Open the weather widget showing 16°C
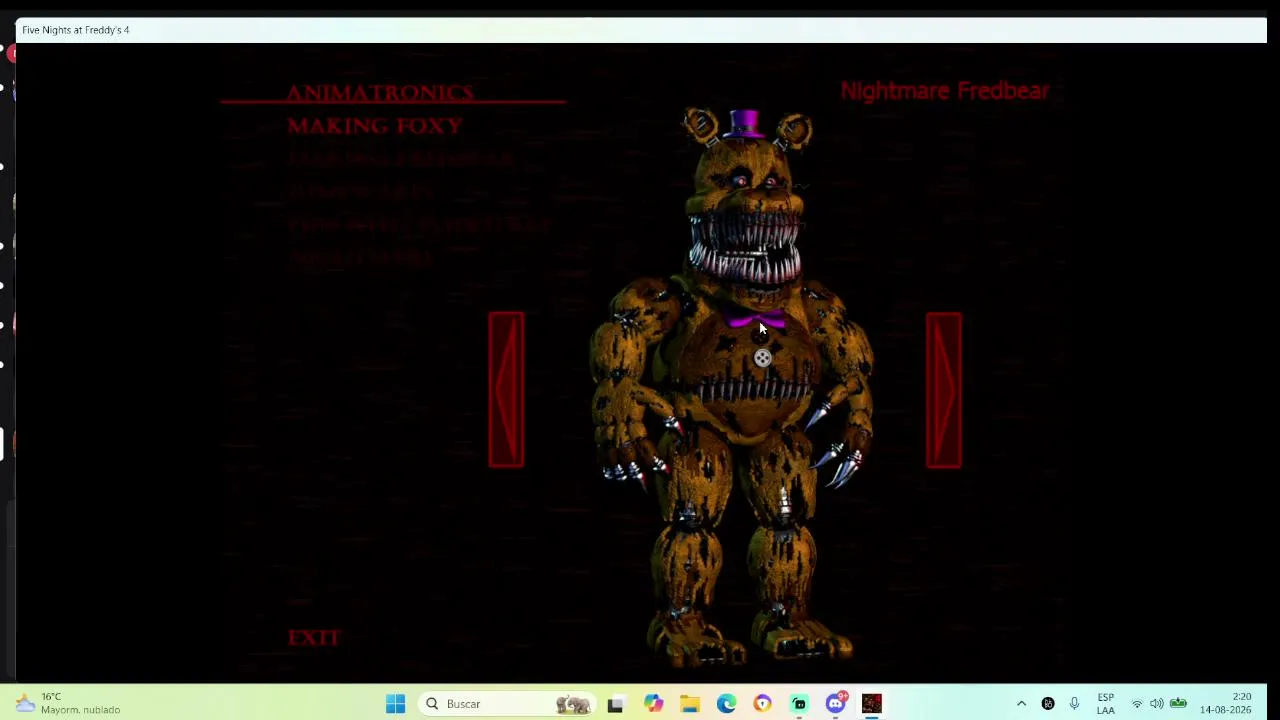This screenshot has height=720, width=1280. point(68,703)
